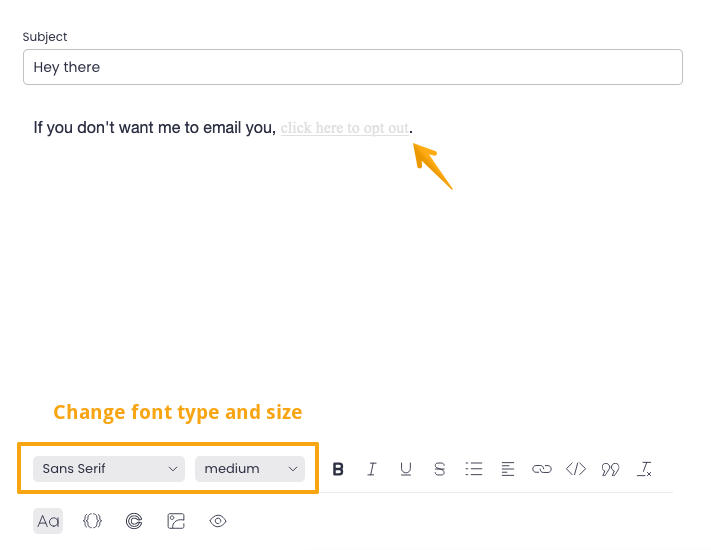Insert a bulleted list
This screenshot has height=550, width=711.
point(474,468)
